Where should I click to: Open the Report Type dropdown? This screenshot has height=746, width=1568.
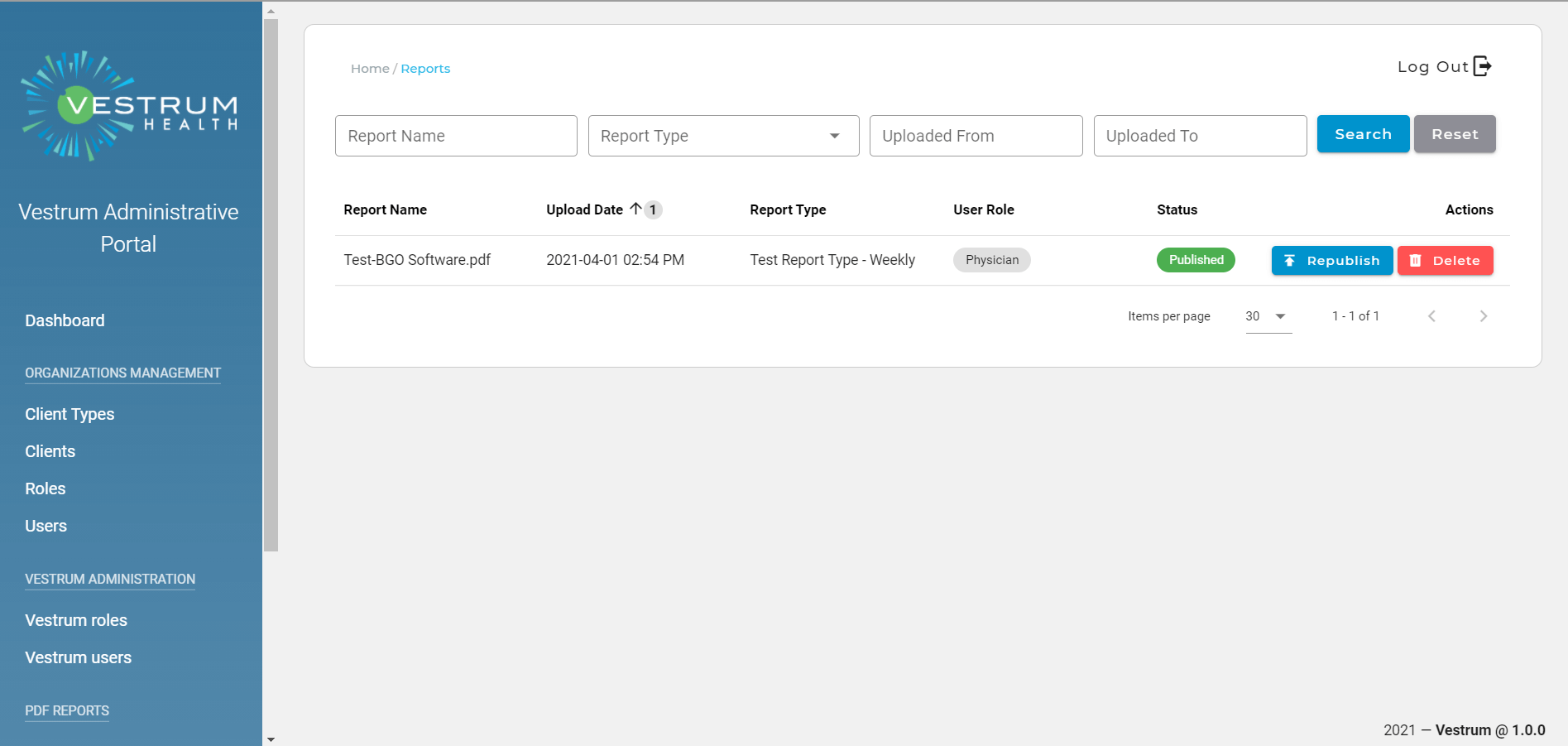723,136
